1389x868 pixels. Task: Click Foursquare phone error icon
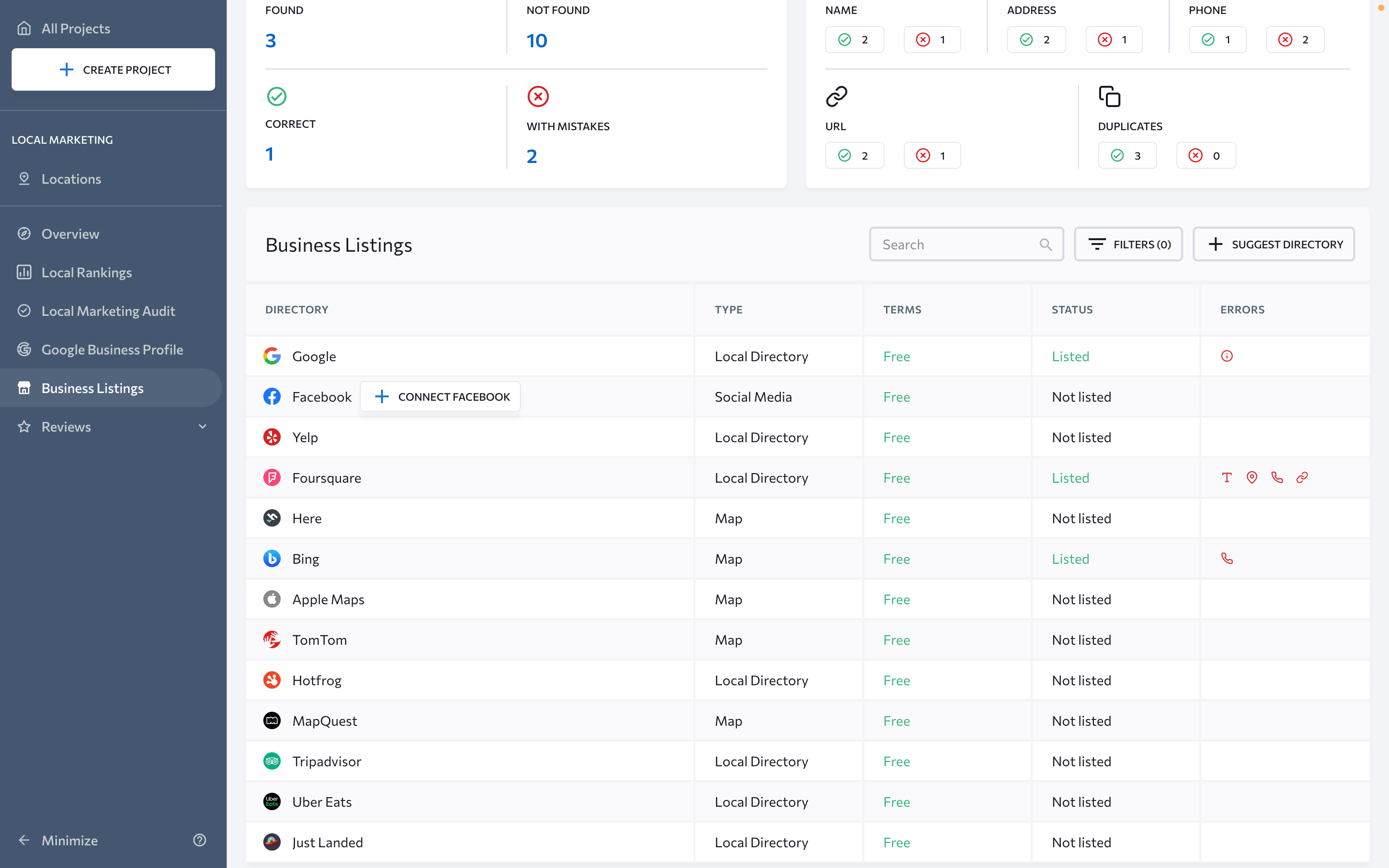click(1277, 477)
